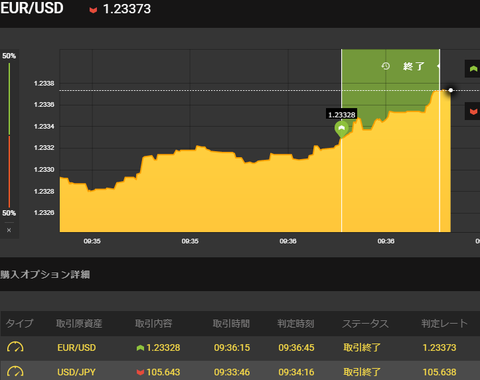480x380 pixels.
Task: Click the green entry marker pin on chart
Action: coord(342,129)
